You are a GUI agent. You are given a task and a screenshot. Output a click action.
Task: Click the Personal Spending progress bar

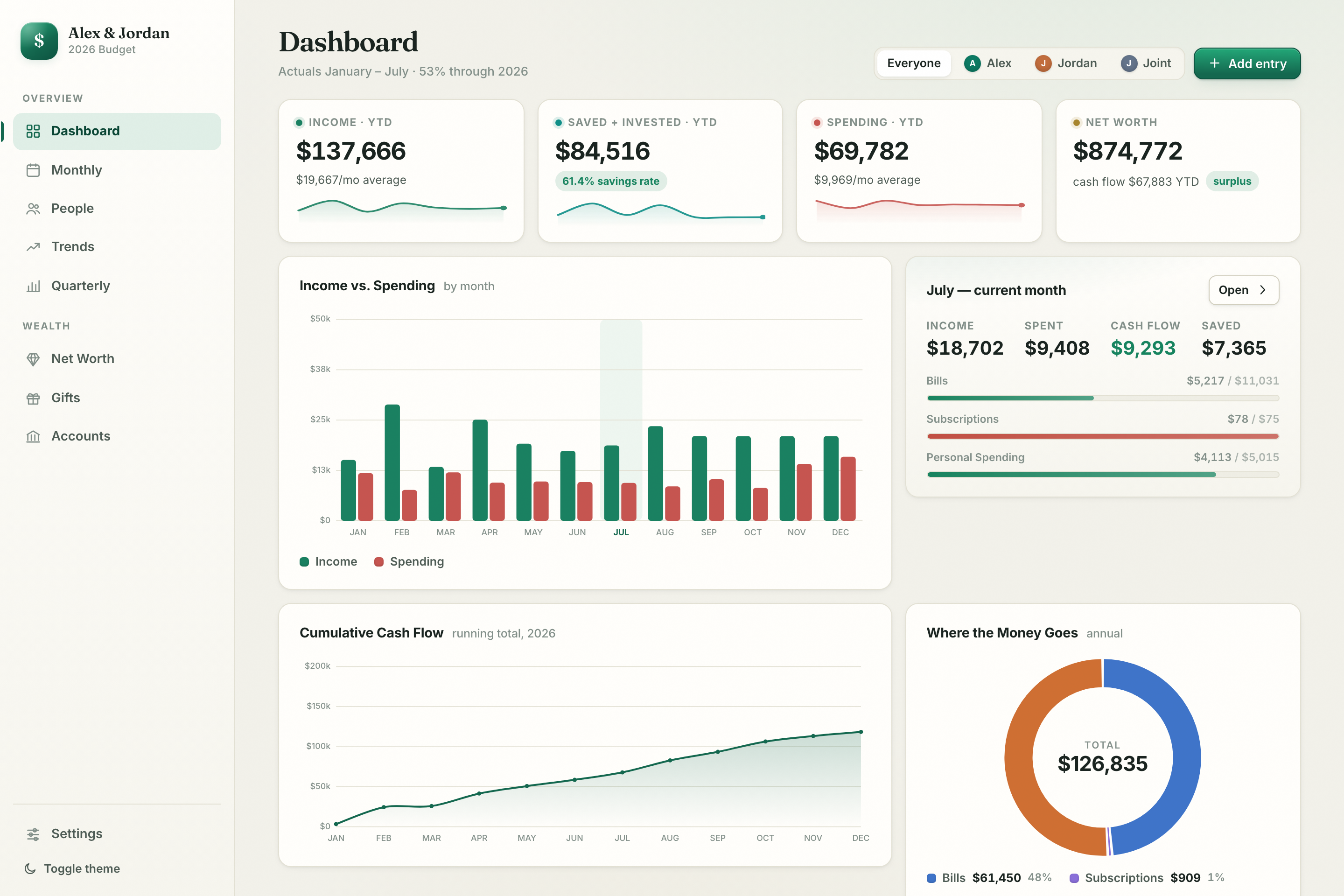point(1102,475)
